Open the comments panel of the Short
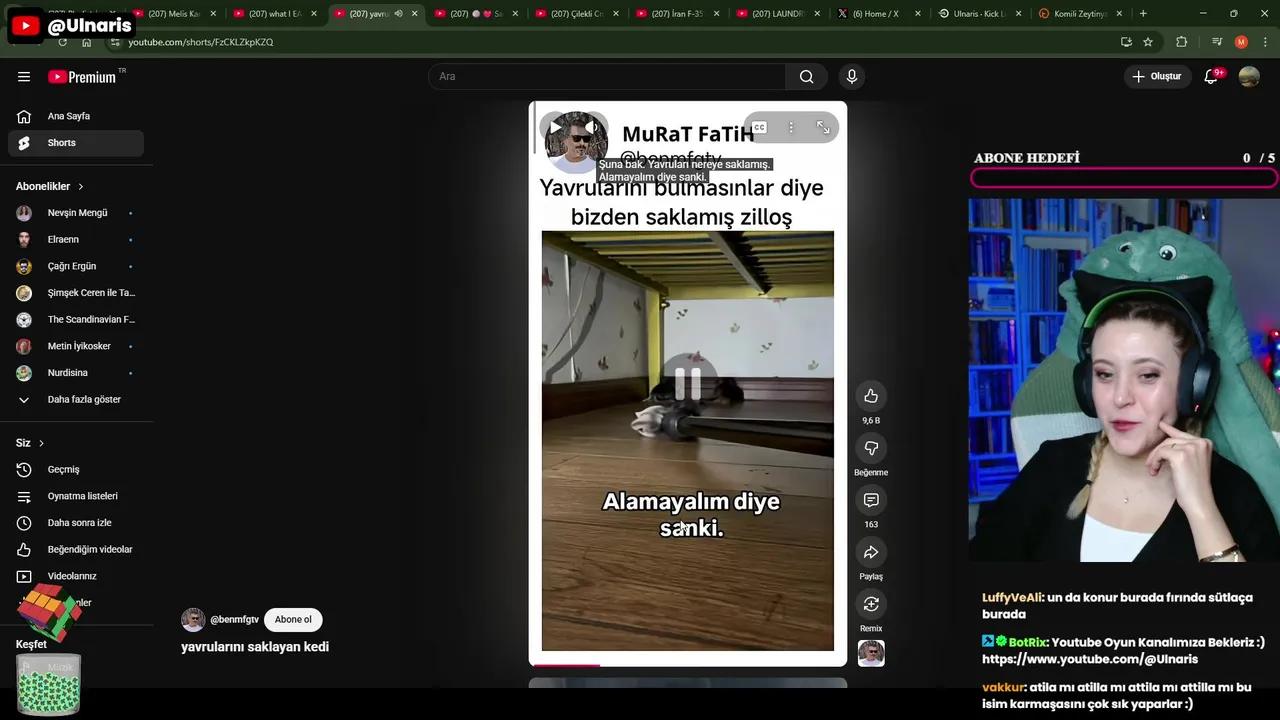The width and height of the screenshot is (1280, 720). [x=871, y=500]
